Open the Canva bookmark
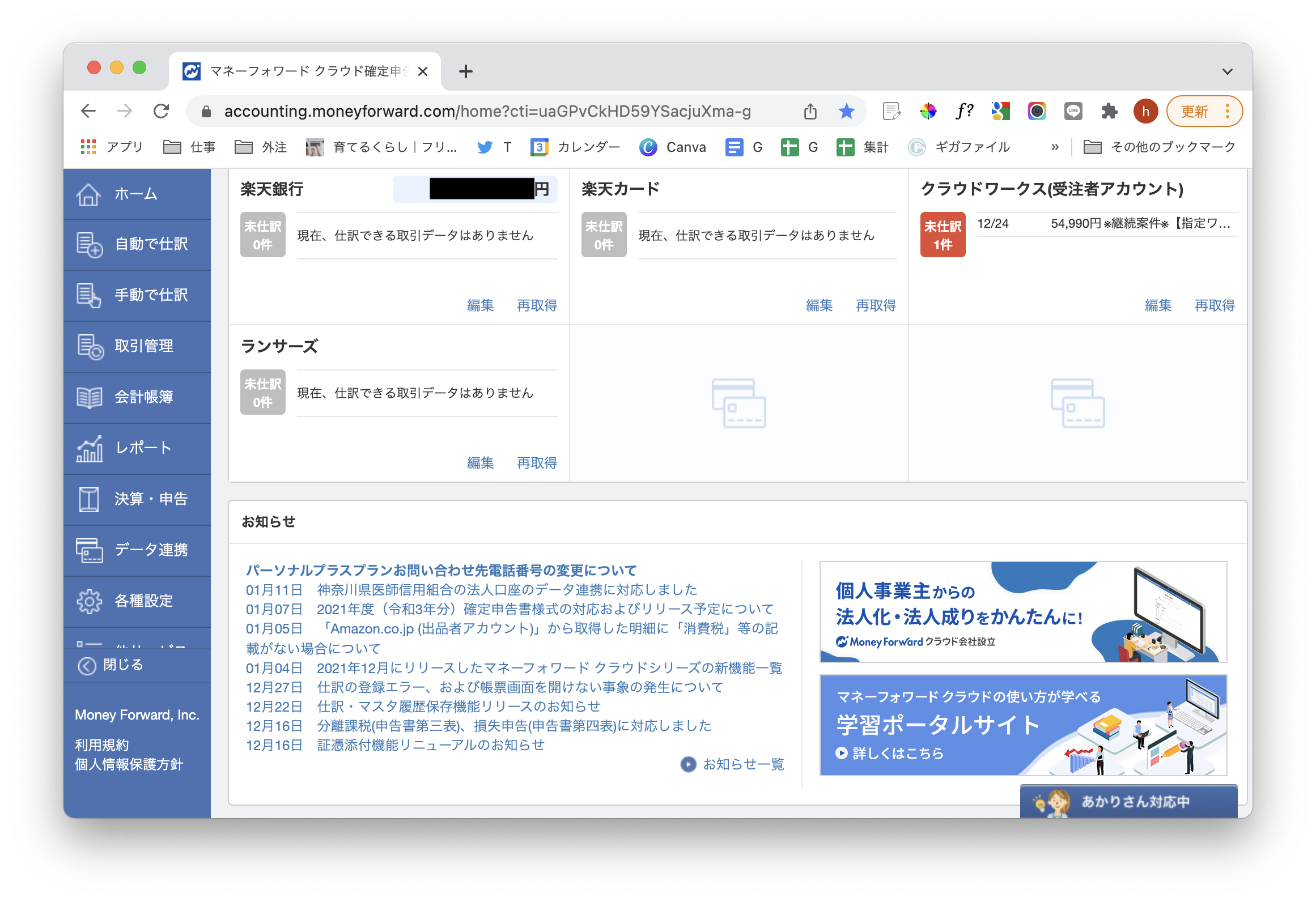The image size is (1316, 902). [x=674, y=147]
